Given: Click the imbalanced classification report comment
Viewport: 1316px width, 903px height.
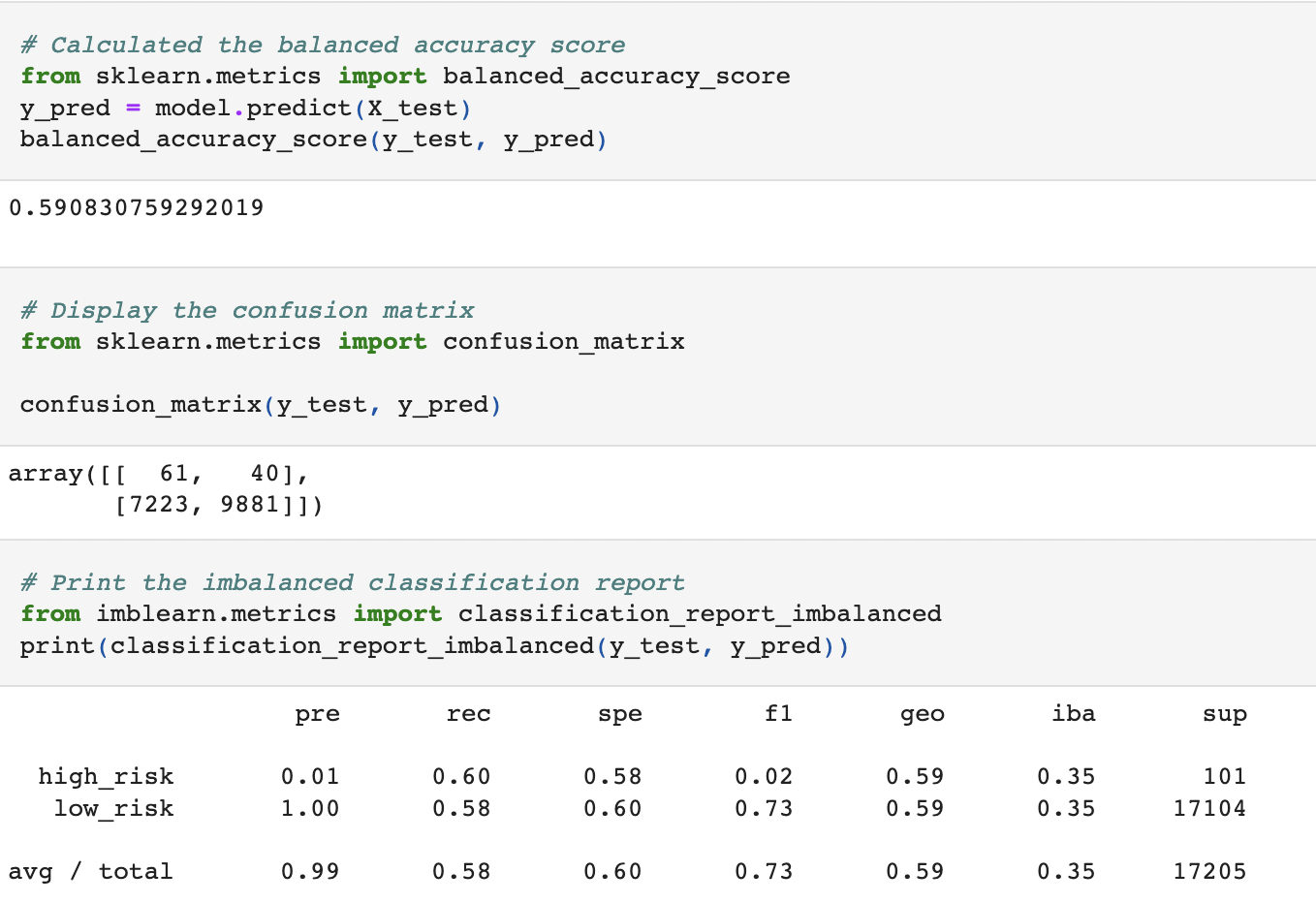Looking at the screenshot, I should (x=353, y=582).
